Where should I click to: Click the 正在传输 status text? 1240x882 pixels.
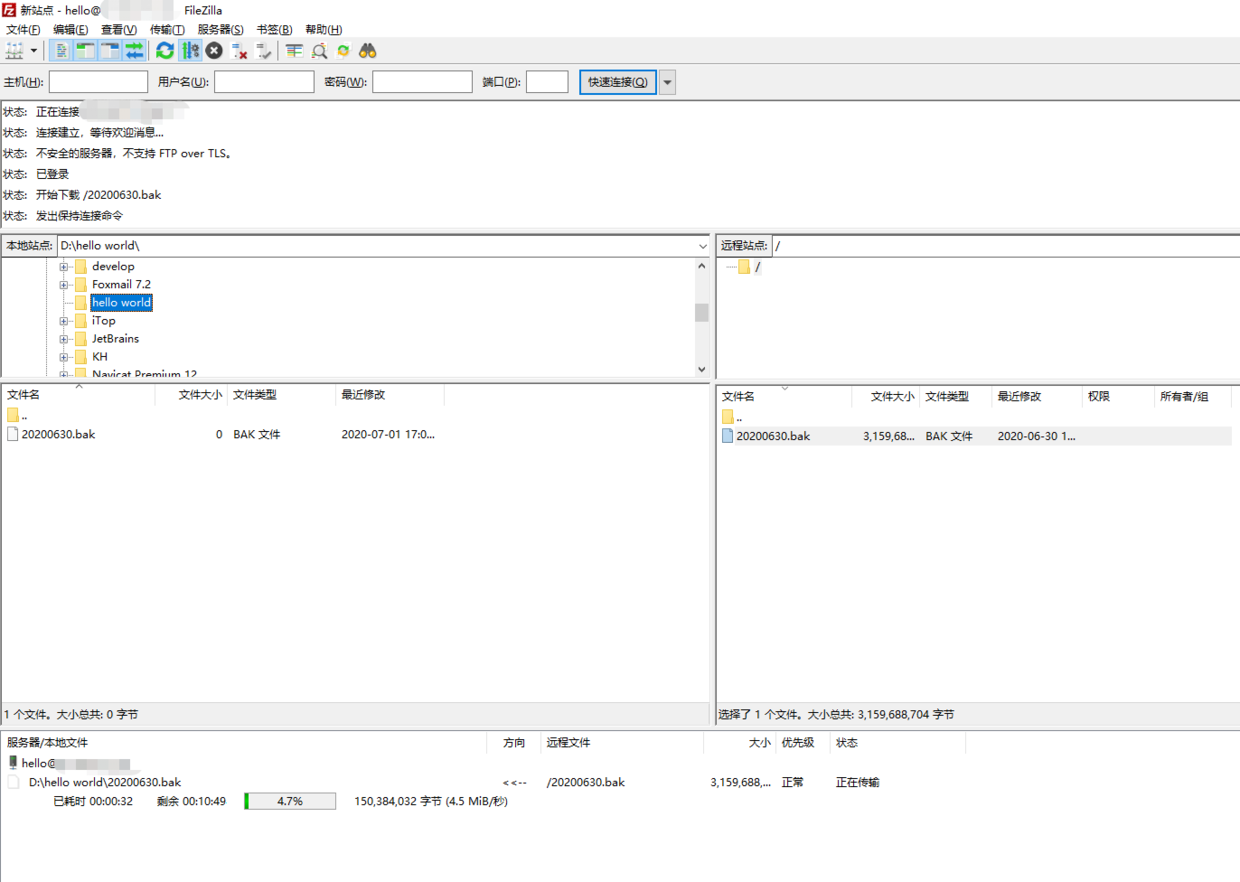click(858, 783)
